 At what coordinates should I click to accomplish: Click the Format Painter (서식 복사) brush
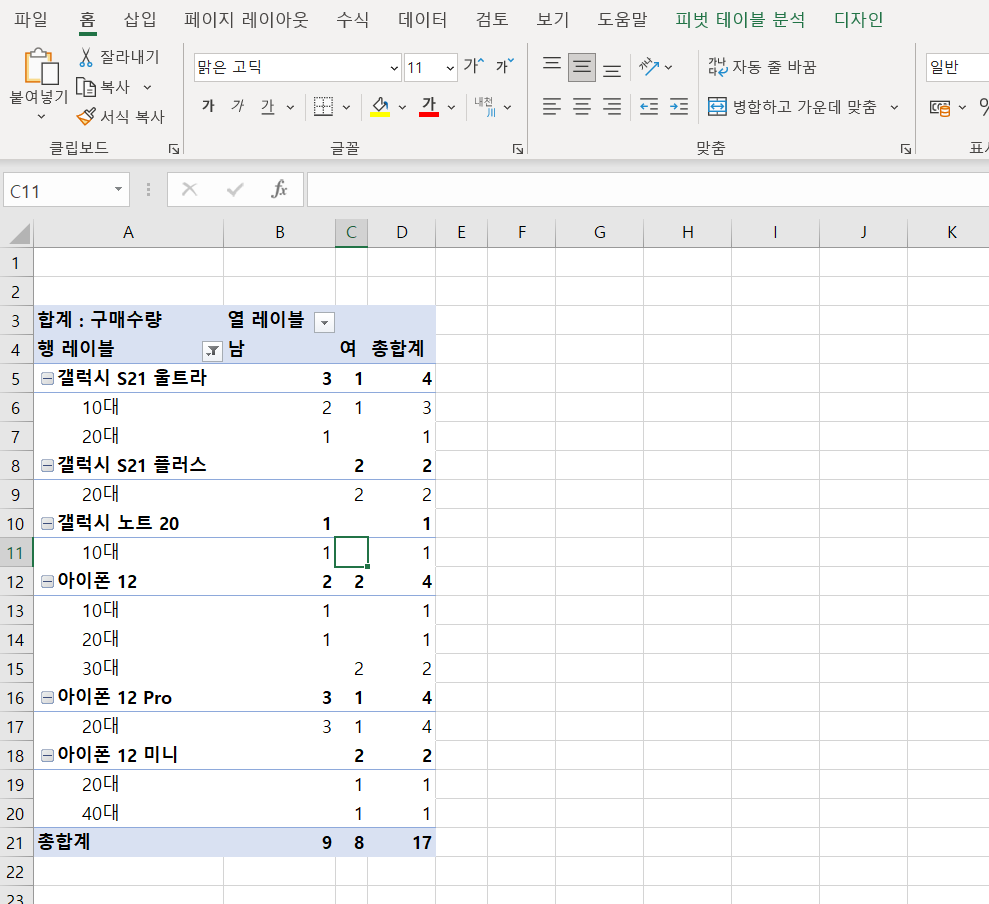click(86, 116)
